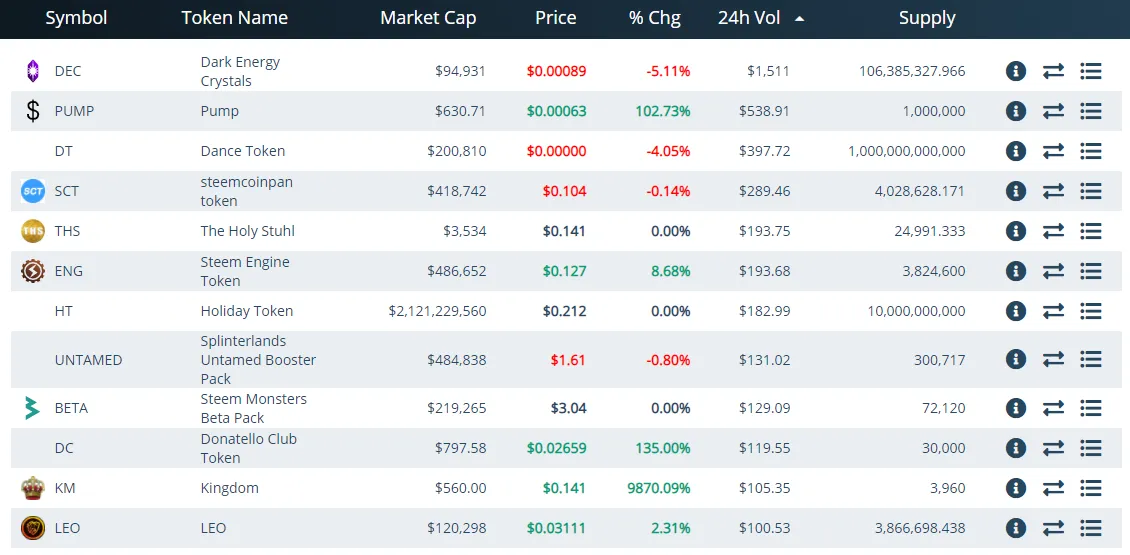Click the 24h Vol sort arrow

pyautogui.click(x=799, y=18)
